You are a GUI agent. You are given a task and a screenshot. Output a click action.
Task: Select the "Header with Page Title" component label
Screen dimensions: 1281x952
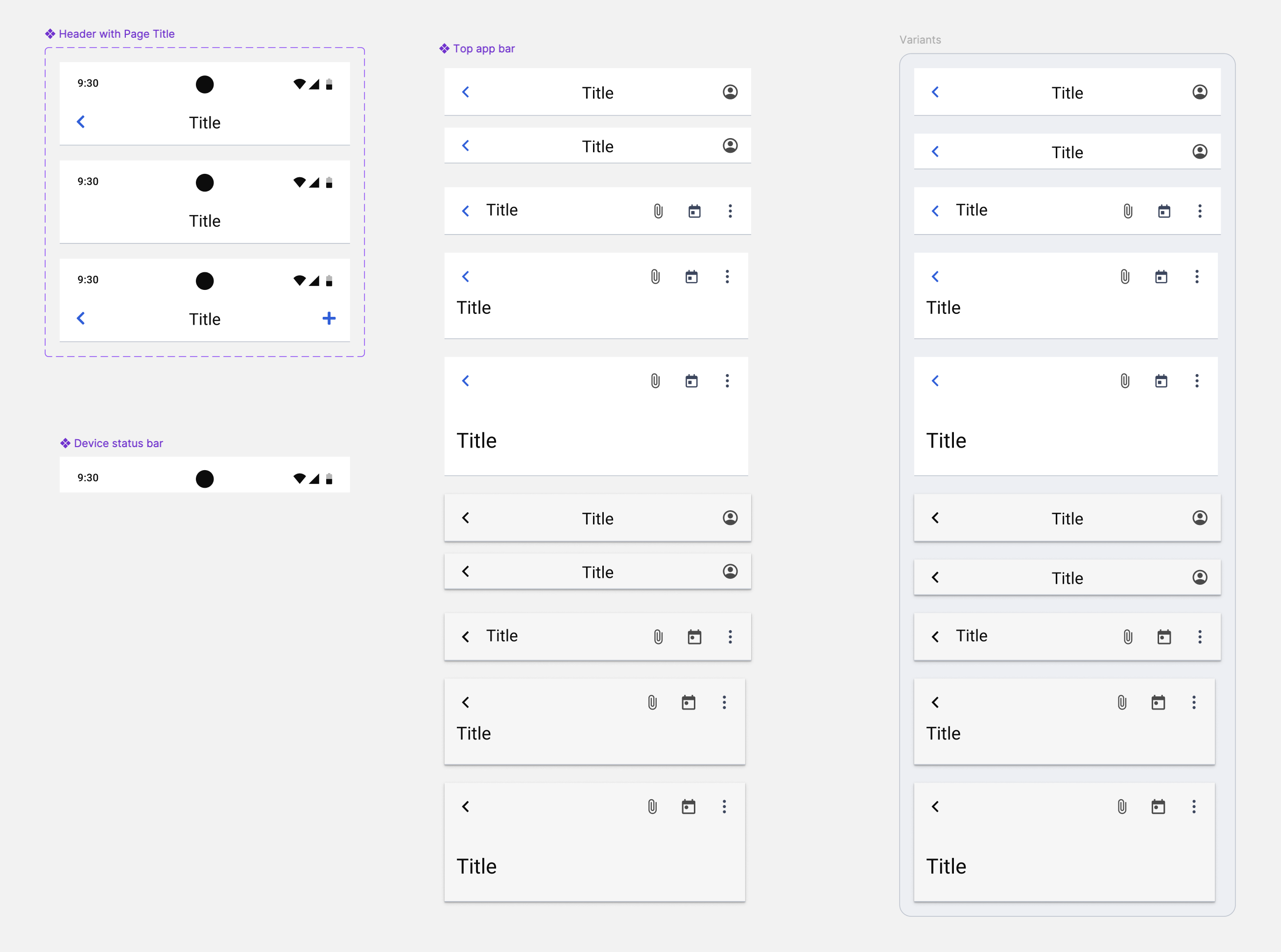116,34
